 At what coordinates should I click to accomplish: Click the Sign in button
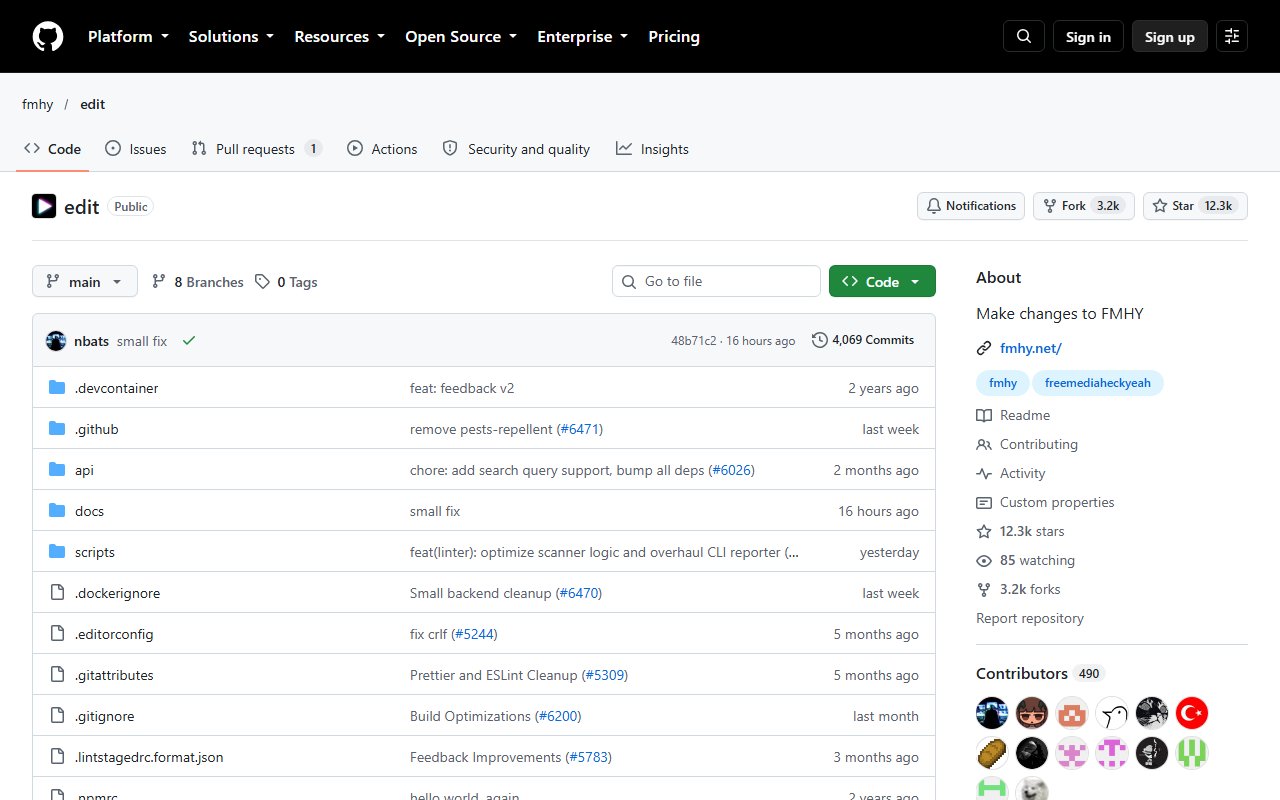click(1088, 37)
